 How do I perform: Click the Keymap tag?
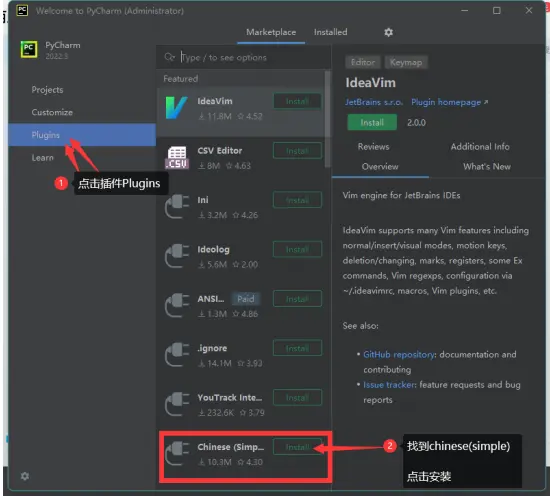(406, 62)
